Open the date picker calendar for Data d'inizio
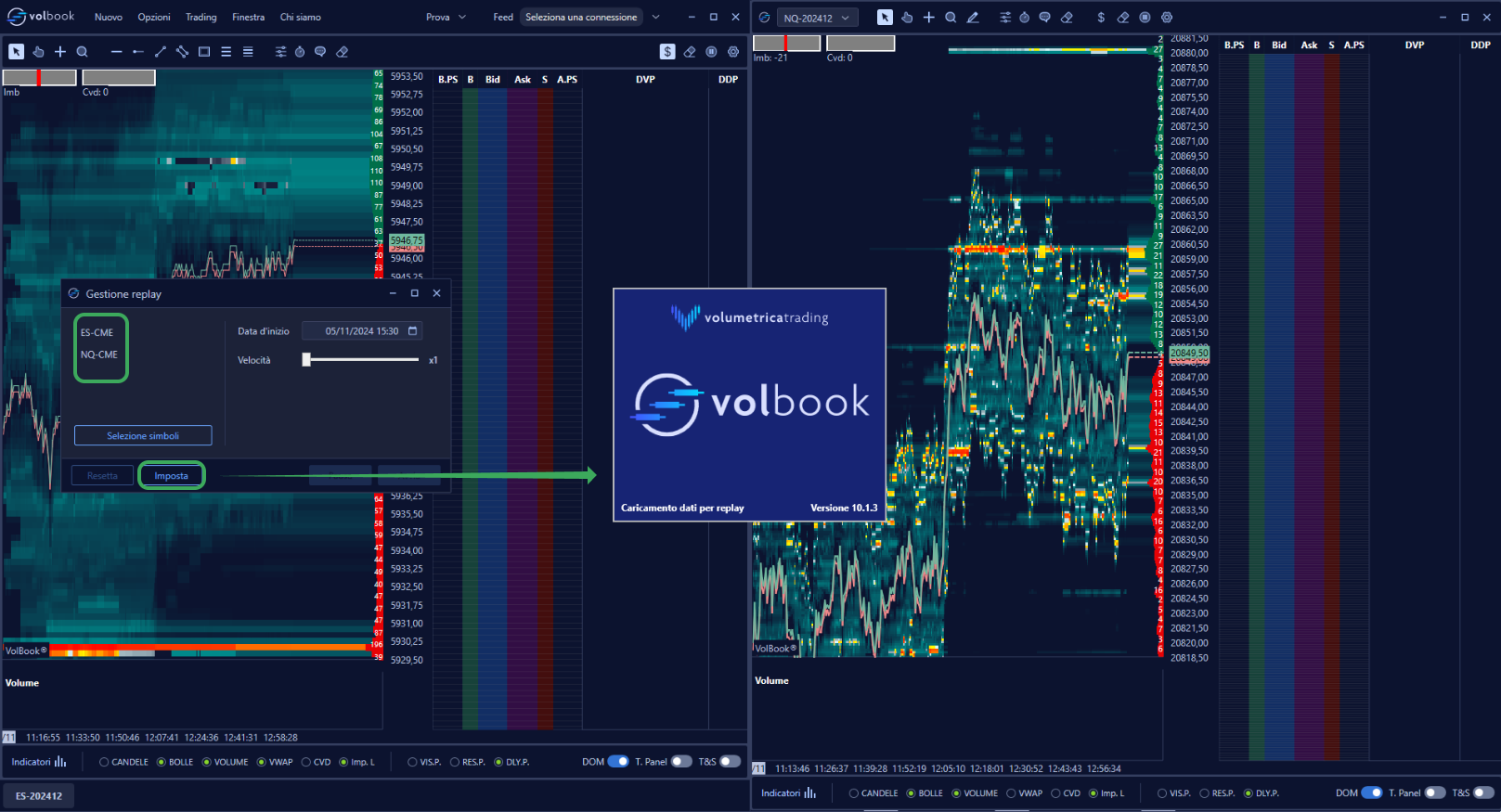Image resolution: width=1501 pixels, height=812 pixels. coord(413,331)
